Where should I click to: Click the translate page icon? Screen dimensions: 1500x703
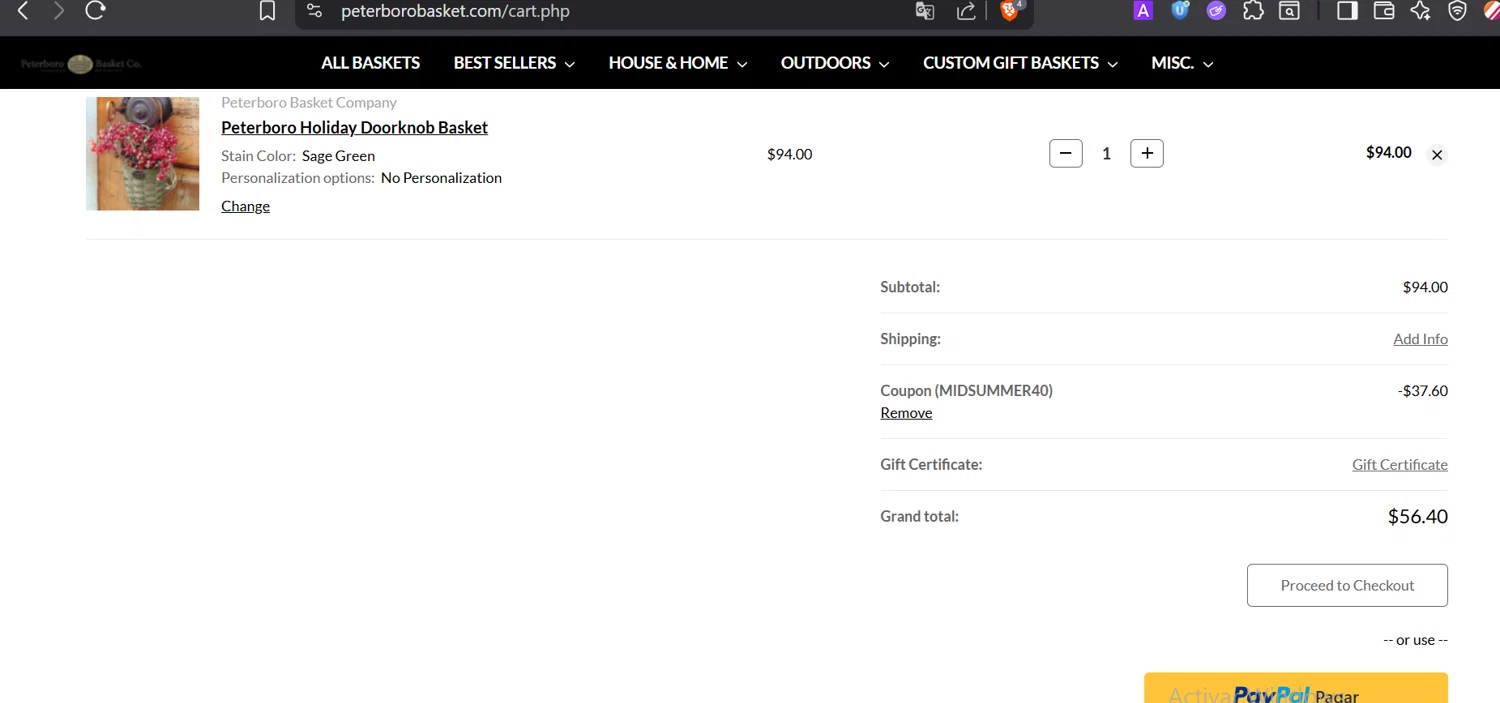click(925, 11)
